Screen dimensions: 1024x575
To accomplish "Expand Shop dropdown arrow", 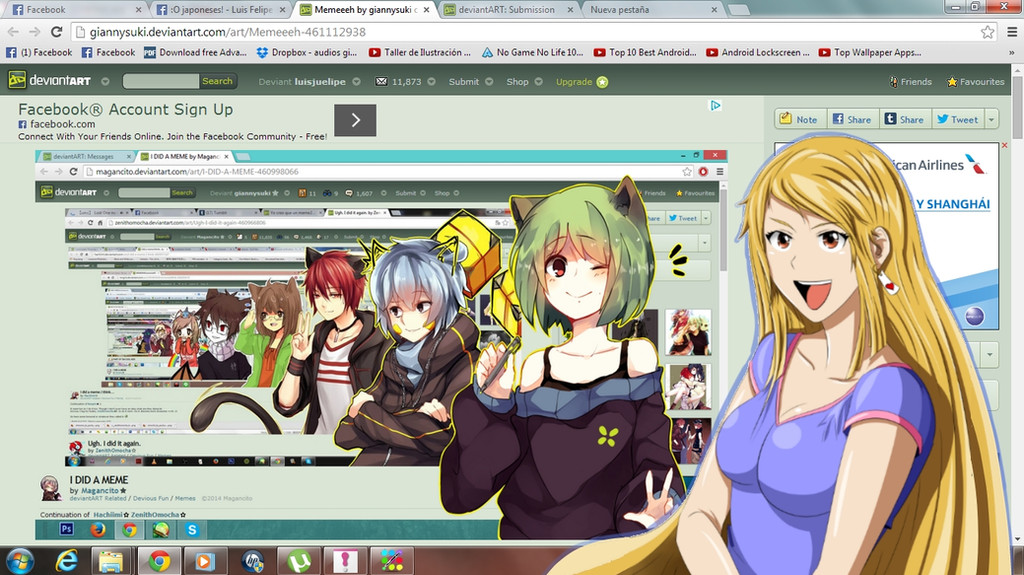I will pos(539,82).
